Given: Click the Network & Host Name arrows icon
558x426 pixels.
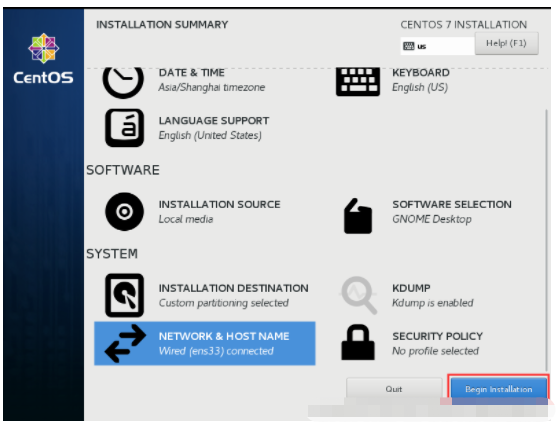Looking at the screenshot, I should (x=126, y=343).
